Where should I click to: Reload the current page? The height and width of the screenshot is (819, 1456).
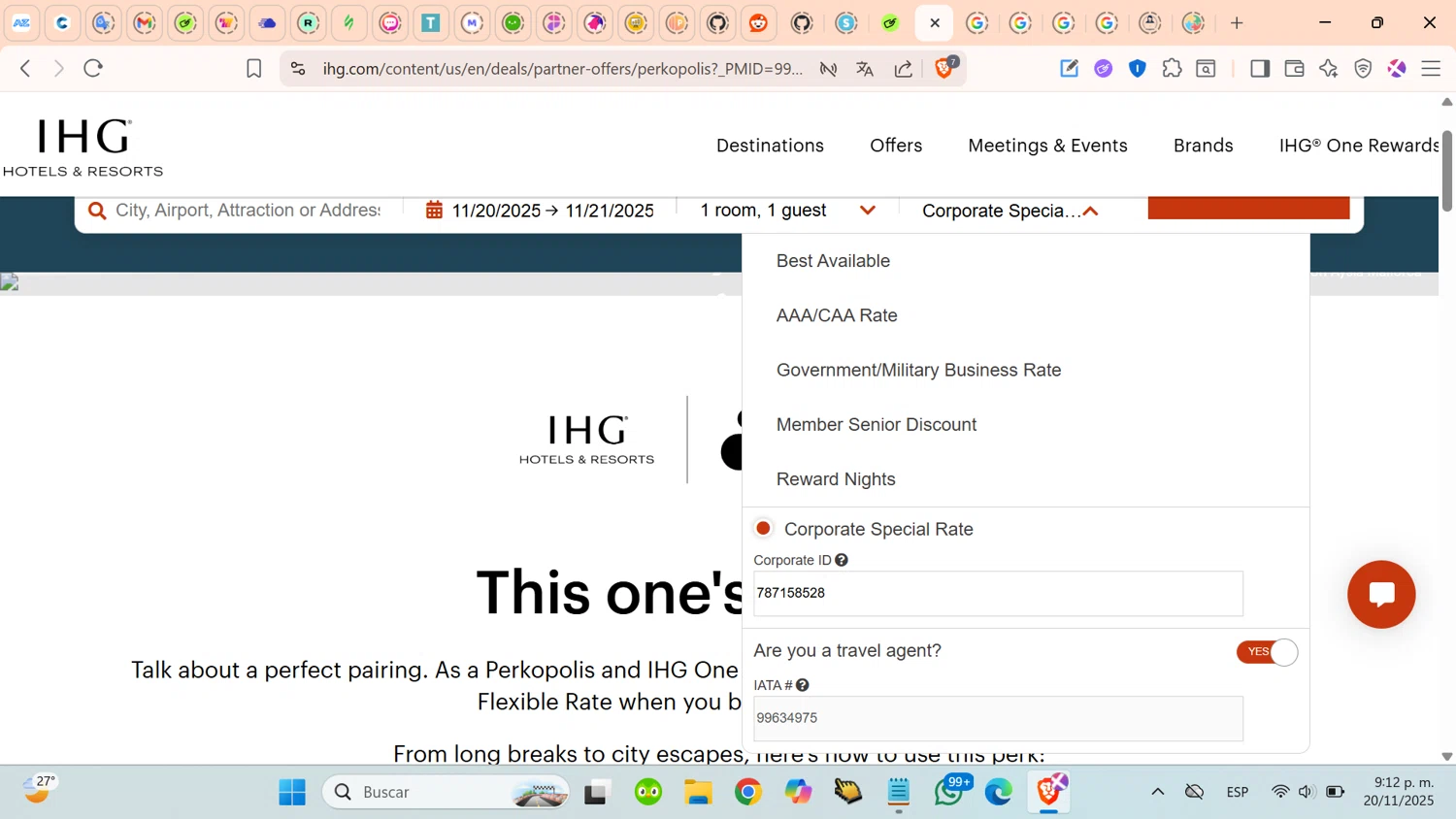coord(93,68)
